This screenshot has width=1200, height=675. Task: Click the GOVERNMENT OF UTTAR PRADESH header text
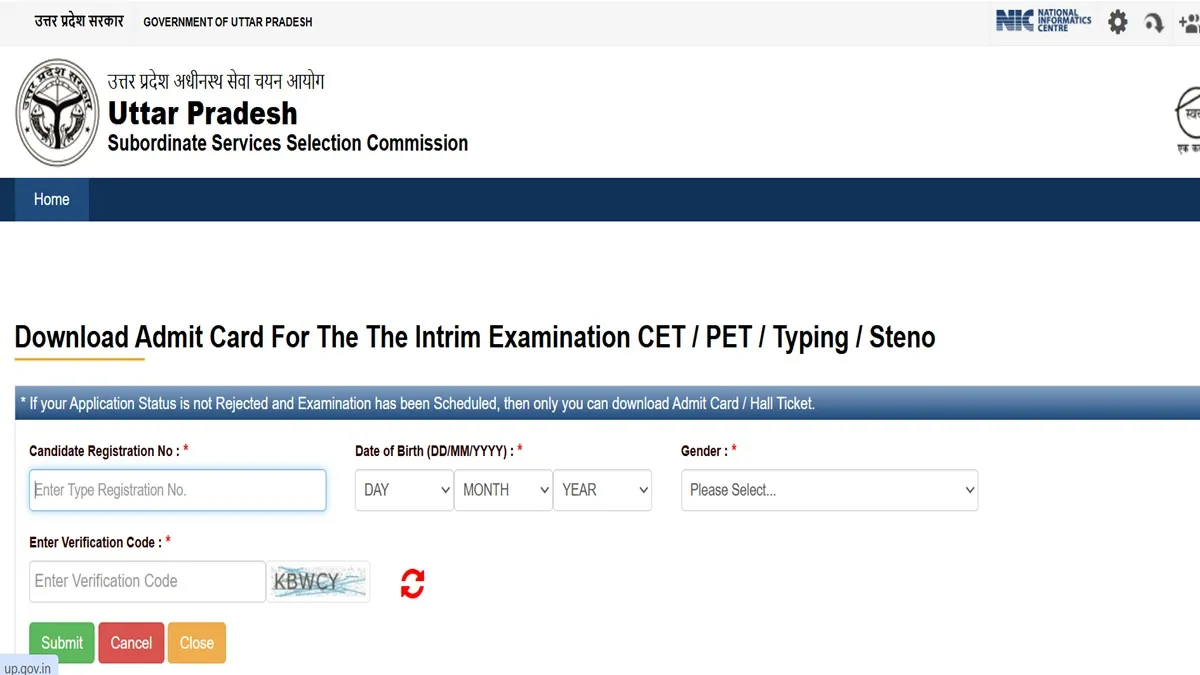(x=227, y=21)
